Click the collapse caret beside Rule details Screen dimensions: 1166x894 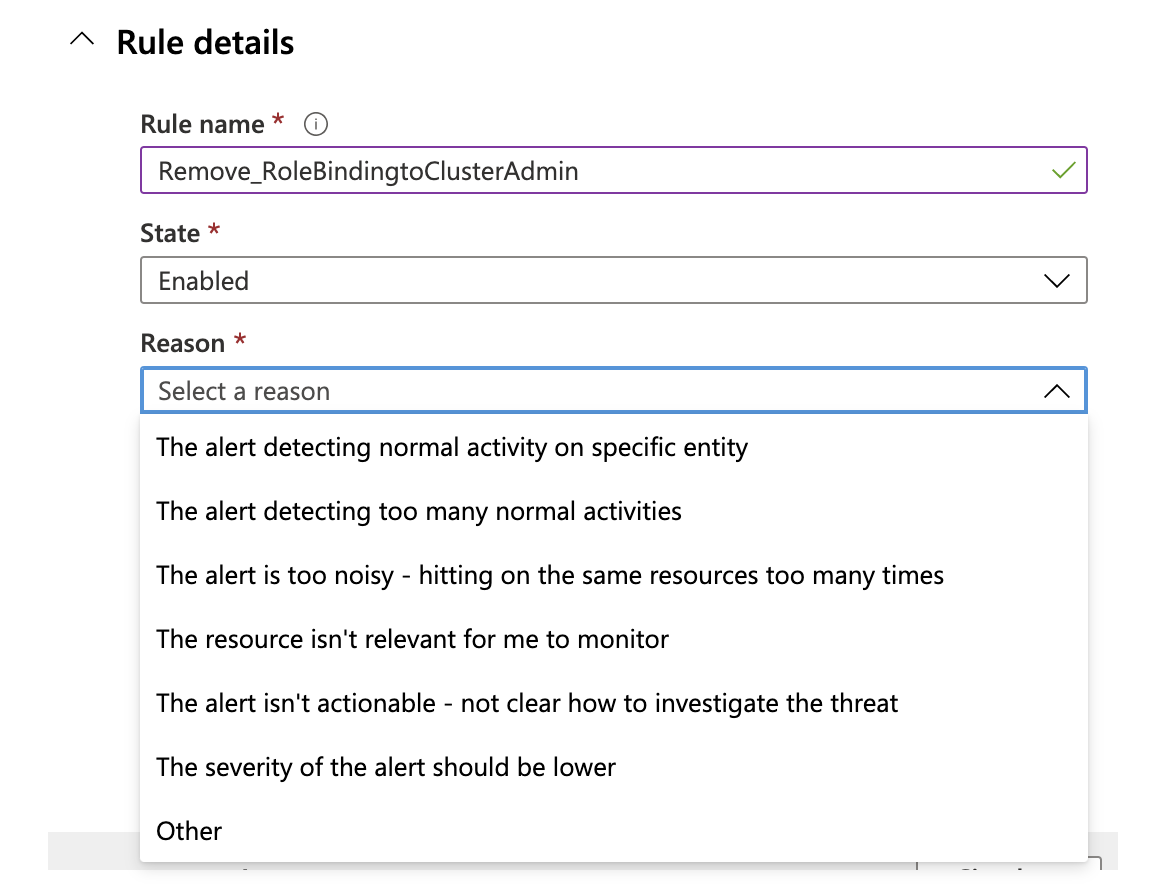point(81,39)
